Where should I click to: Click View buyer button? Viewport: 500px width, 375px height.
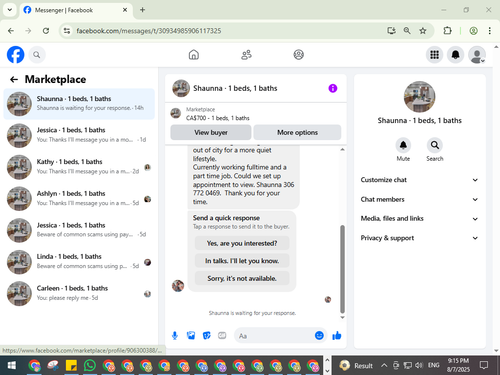point(211,133)
